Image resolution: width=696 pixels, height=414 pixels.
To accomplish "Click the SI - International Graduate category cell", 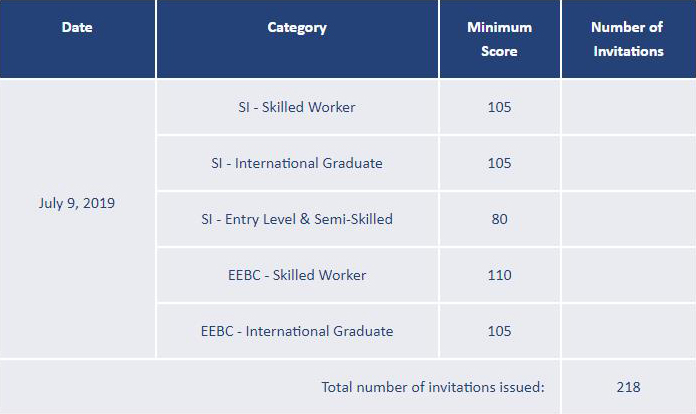I will pos(297,163).
